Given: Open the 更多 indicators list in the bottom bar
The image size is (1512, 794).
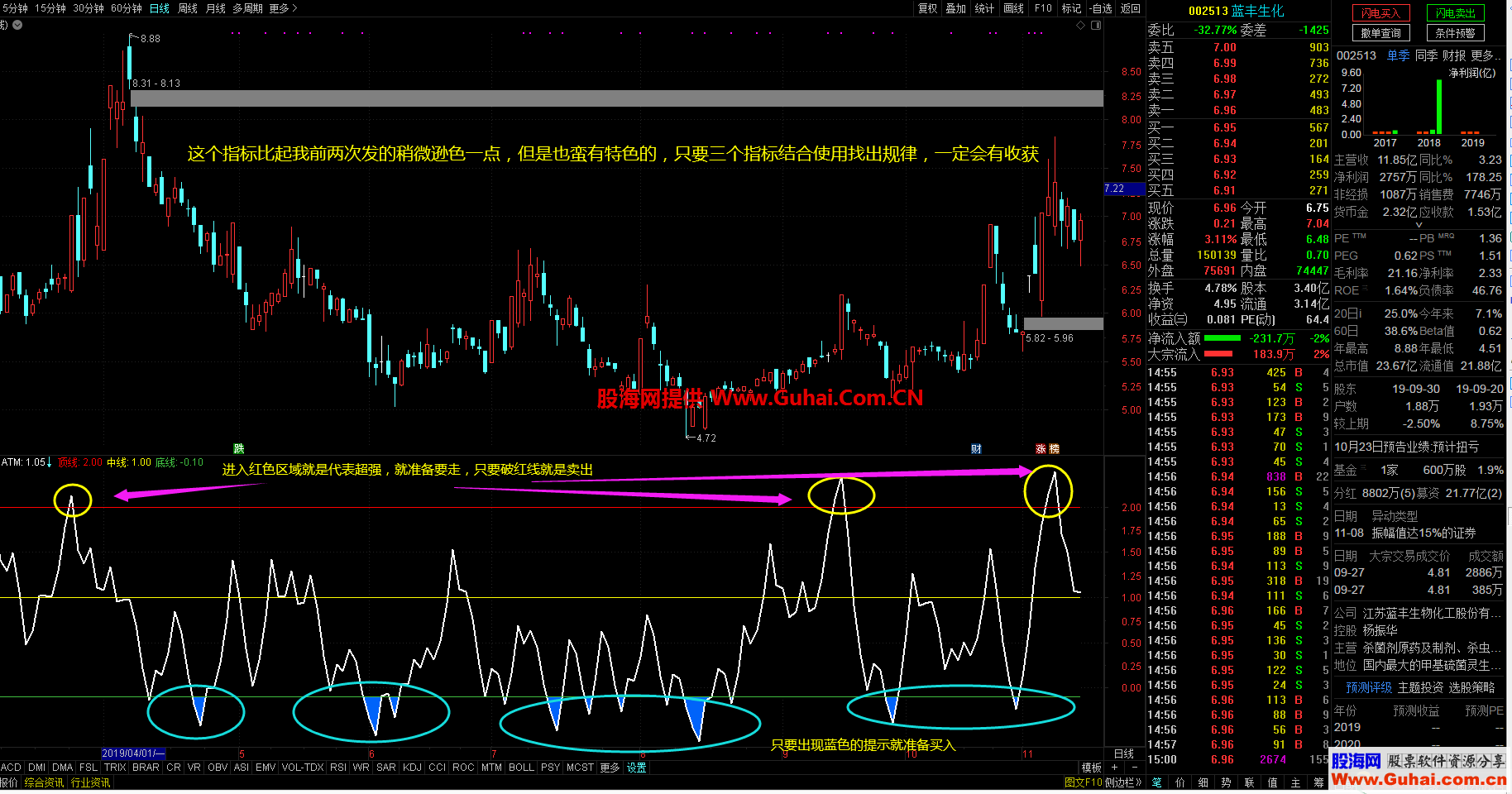Looking at the screenshot, I should pyautogui.click(x=610, y=768).
